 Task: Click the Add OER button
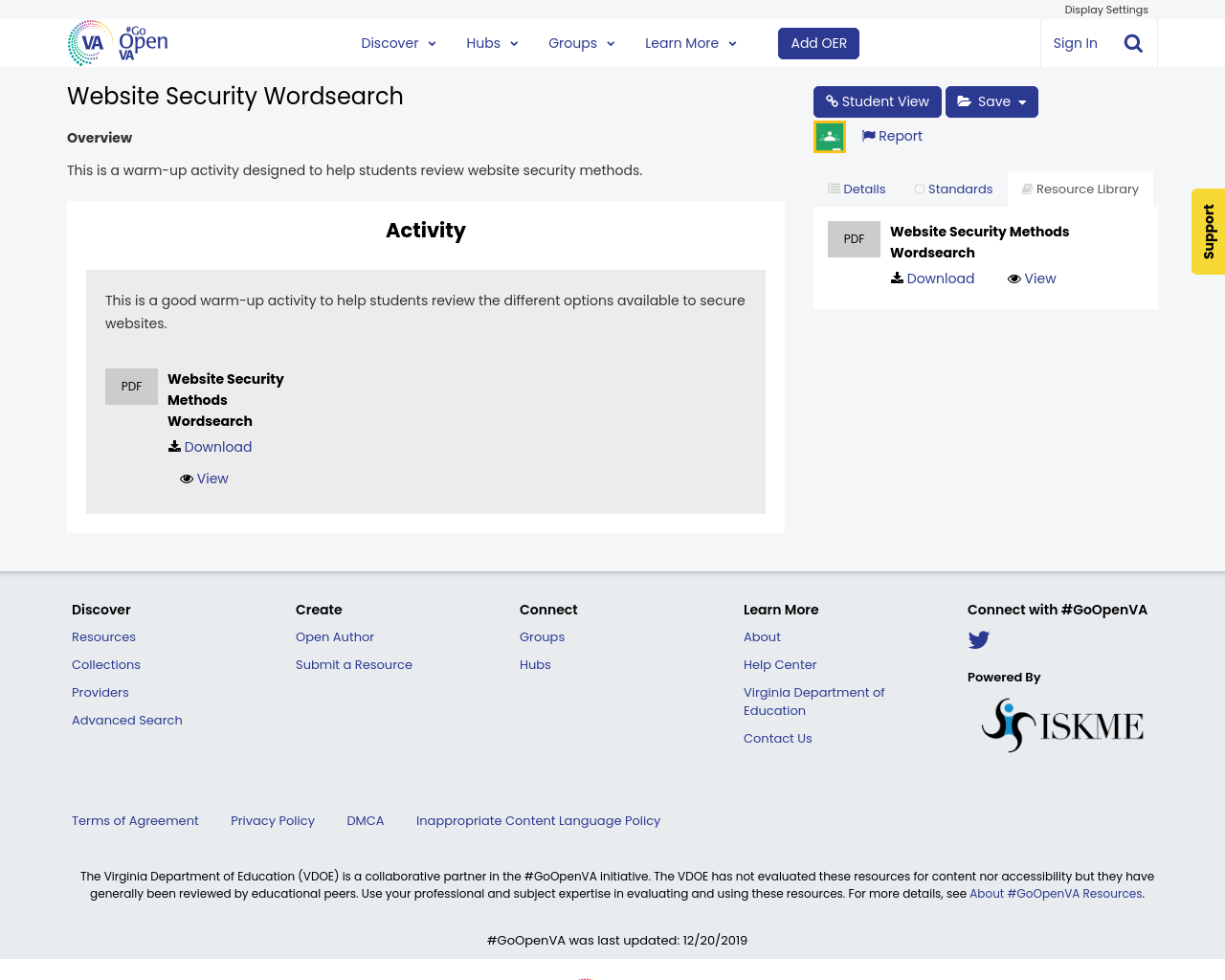pyautogui.click(x=818, y=42)
